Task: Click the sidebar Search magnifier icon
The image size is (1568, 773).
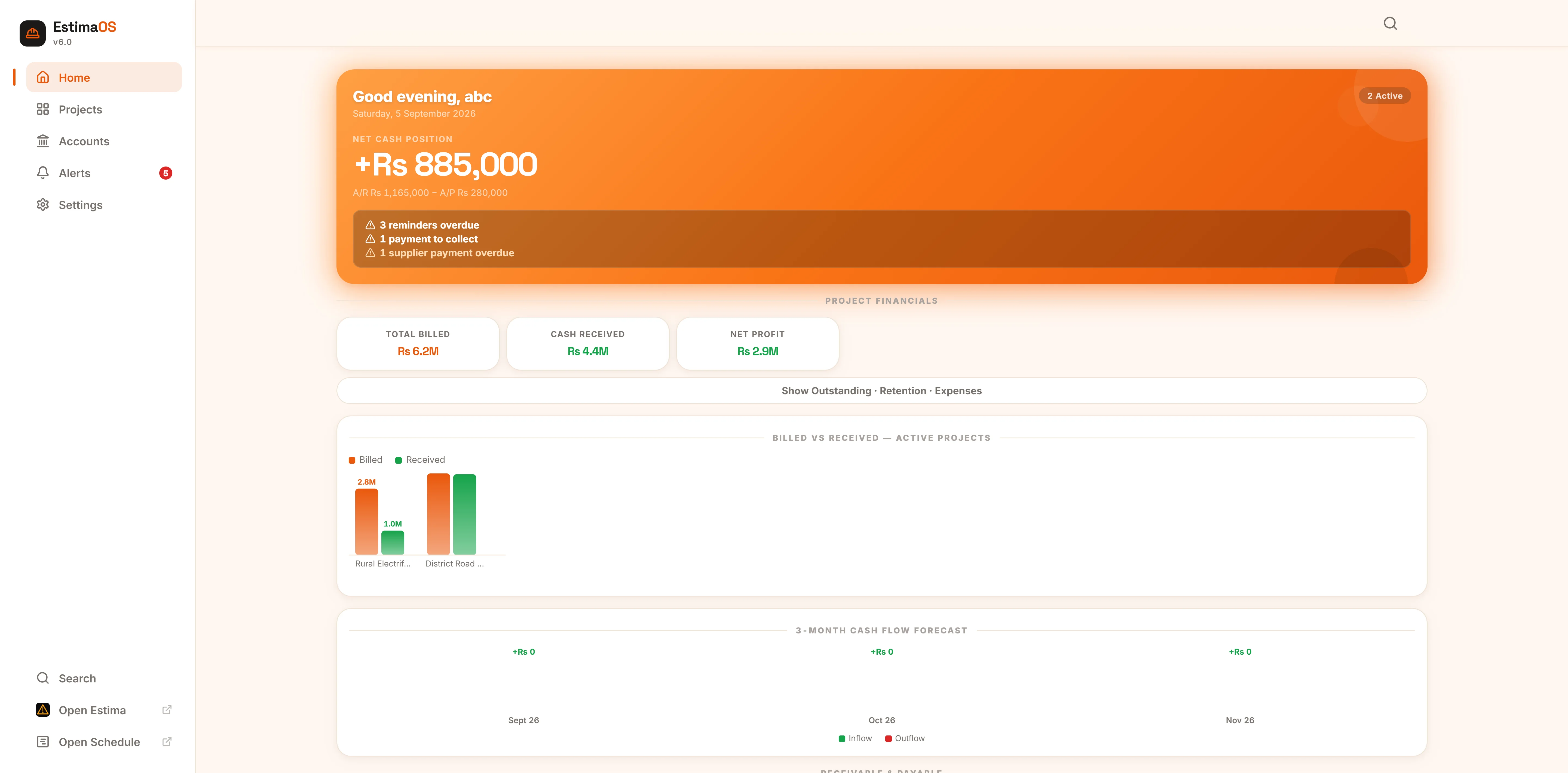Action: [x=43, y=678]
